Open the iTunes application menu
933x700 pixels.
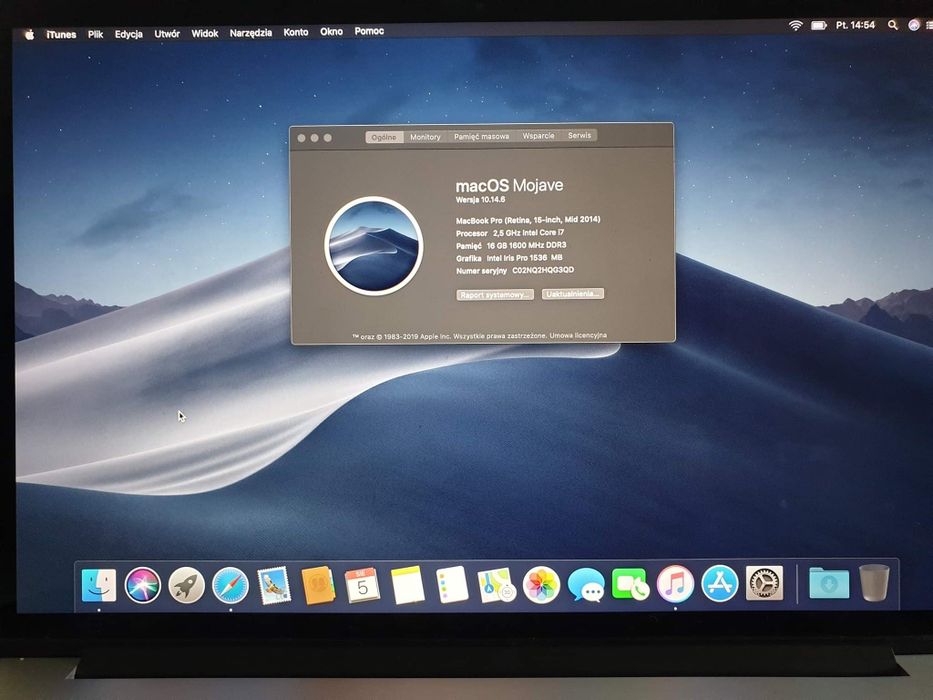(x=61, y=35)
